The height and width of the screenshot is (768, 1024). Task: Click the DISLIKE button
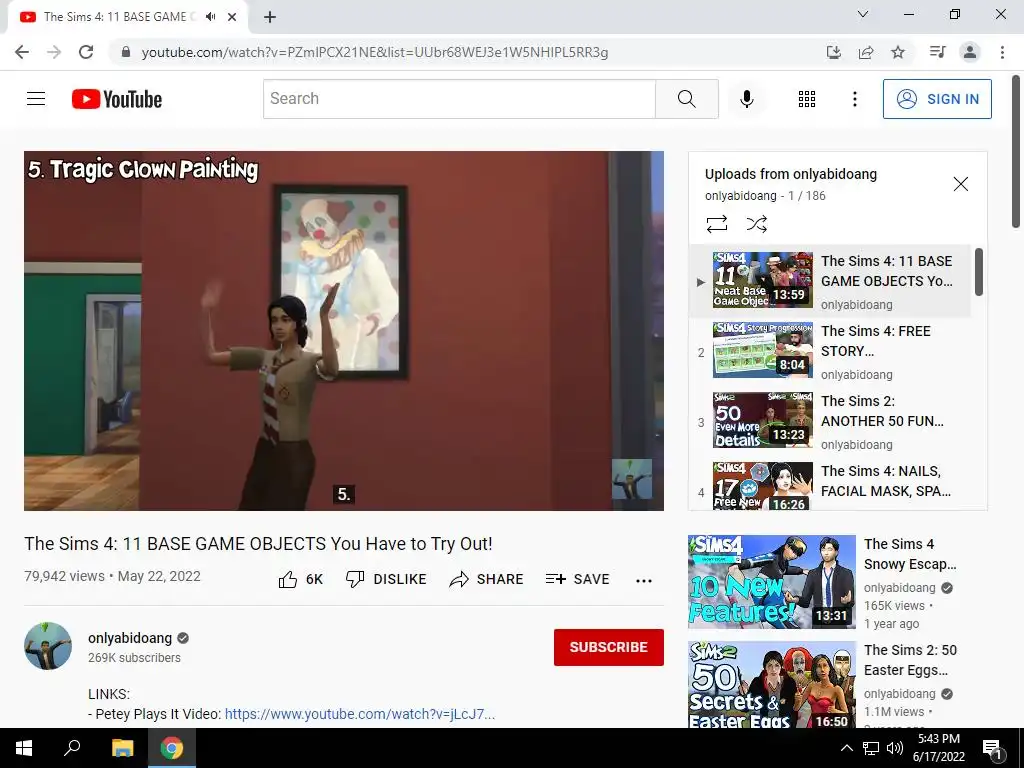click(x=386, y=579)
